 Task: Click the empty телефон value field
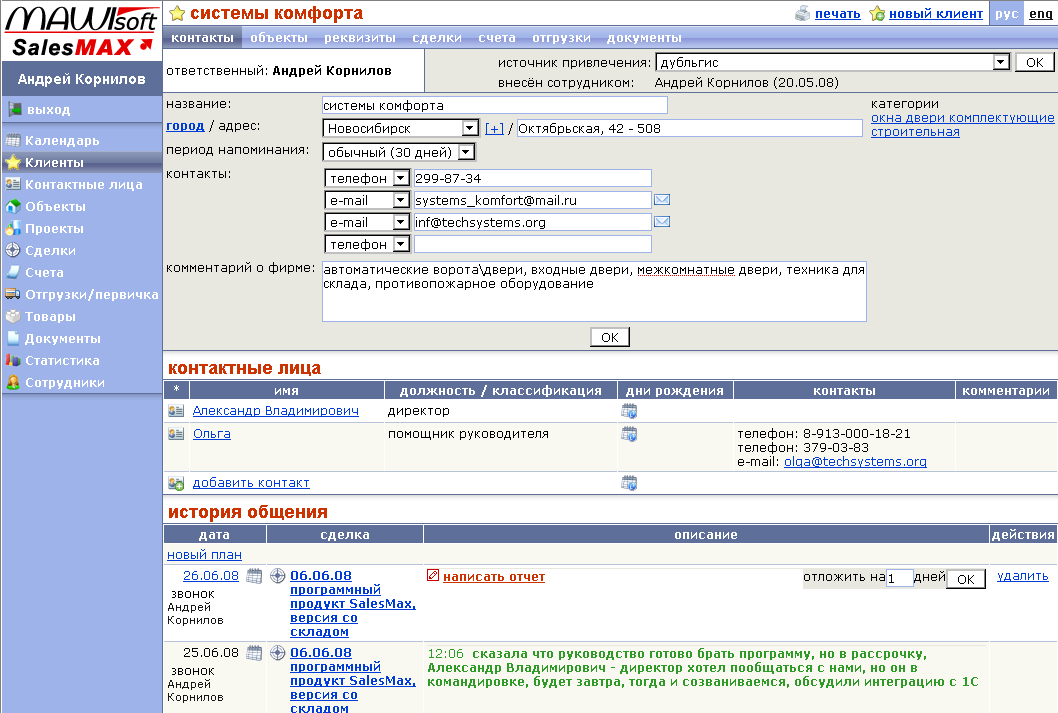532,244
